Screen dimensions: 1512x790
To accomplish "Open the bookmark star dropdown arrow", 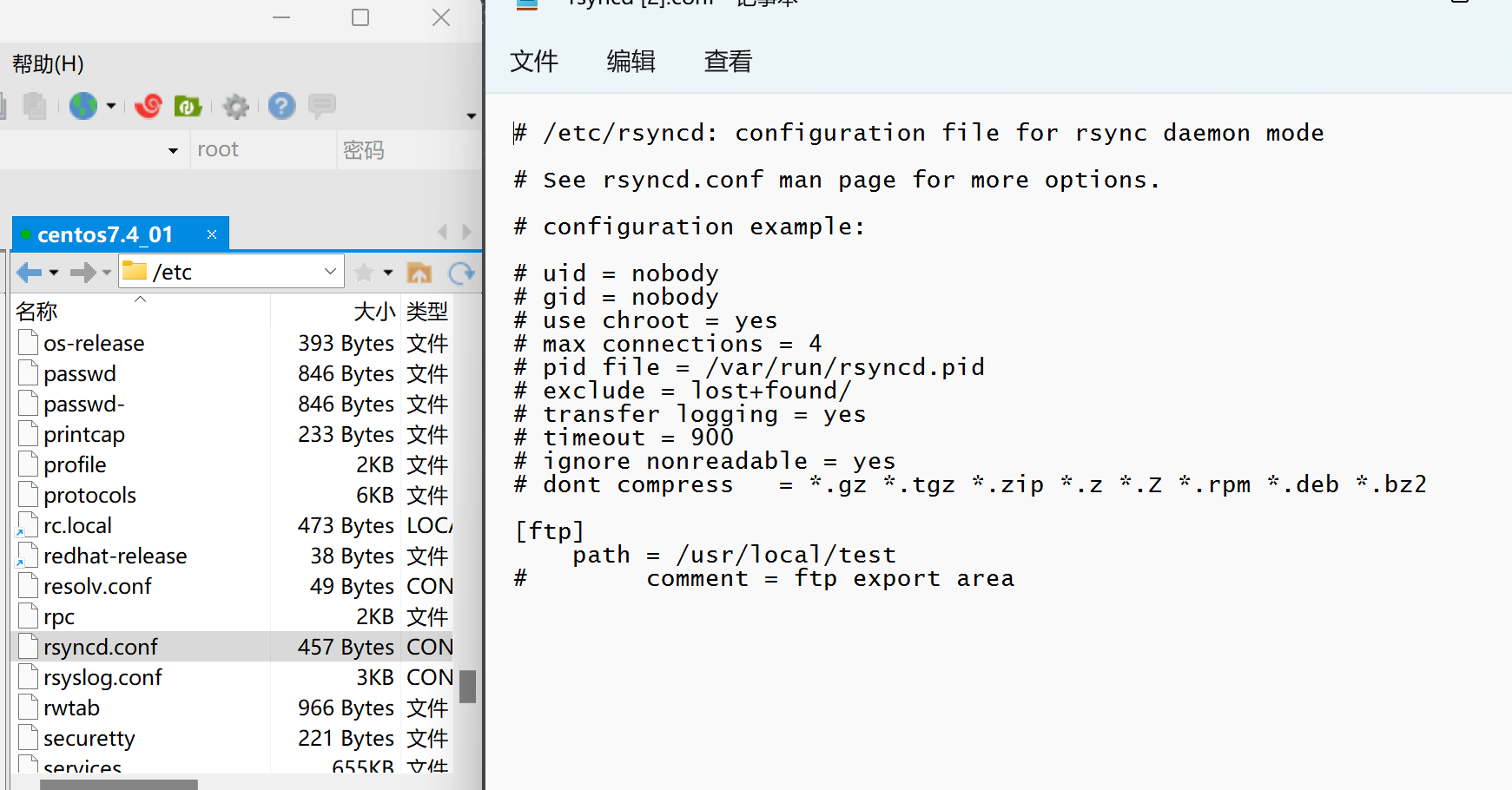I will (x=388, y=273).
